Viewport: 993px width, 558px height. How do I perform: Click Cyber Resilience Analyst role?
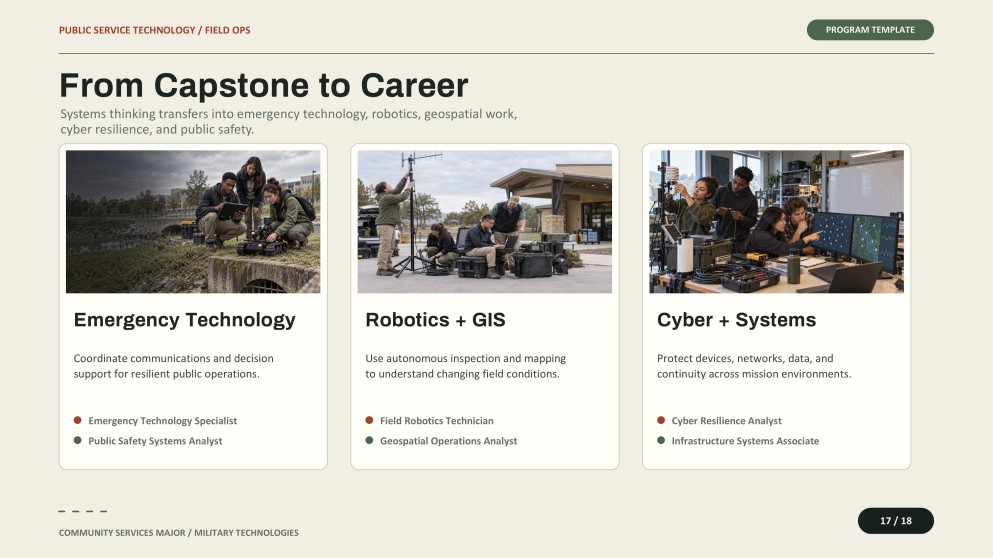726,421
